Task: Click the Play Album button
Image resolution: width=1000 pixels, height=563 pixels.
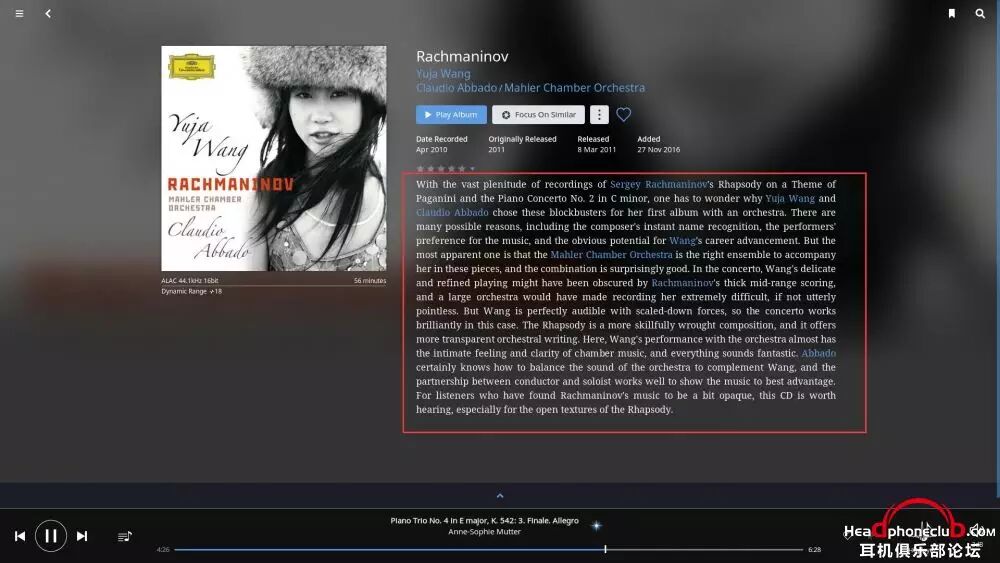Action: pos(451,115)
